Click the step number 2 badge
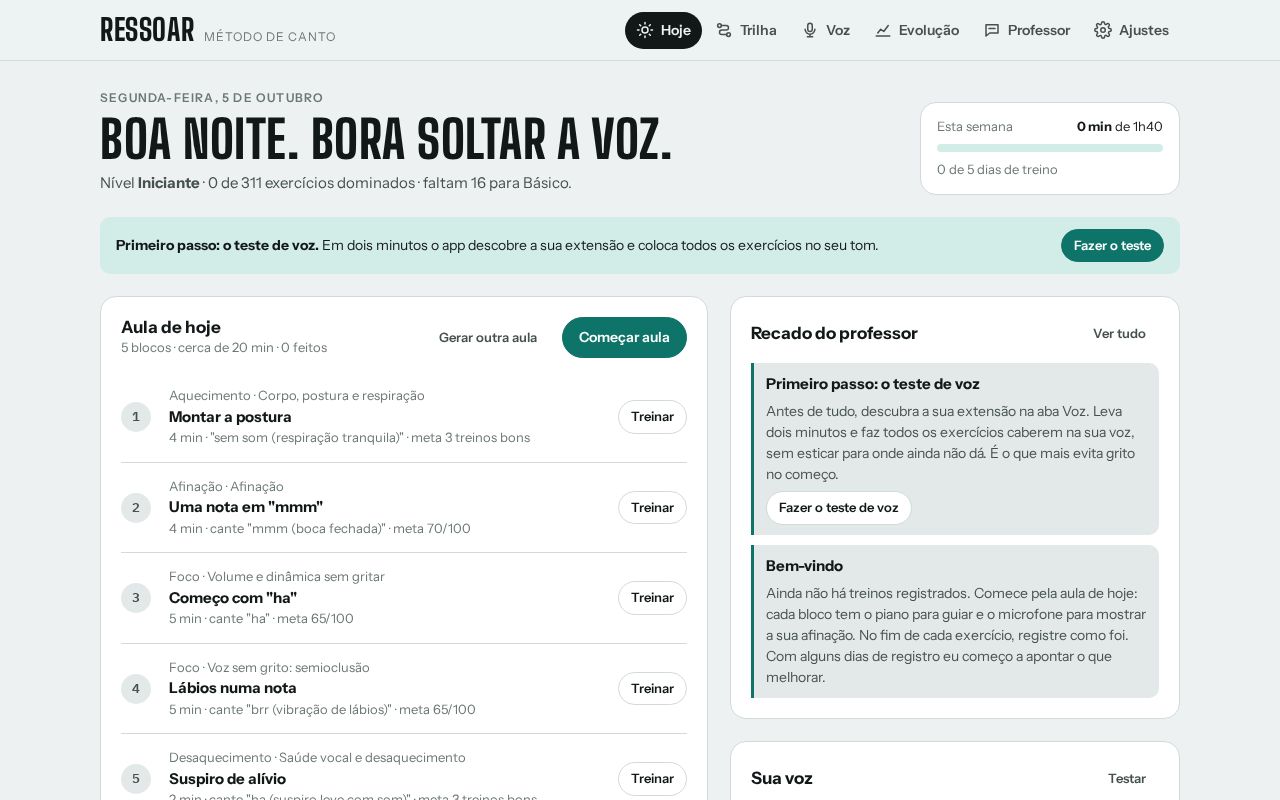Image resolution: width=1280 pixels, height=800 pixels. [136, 507]
